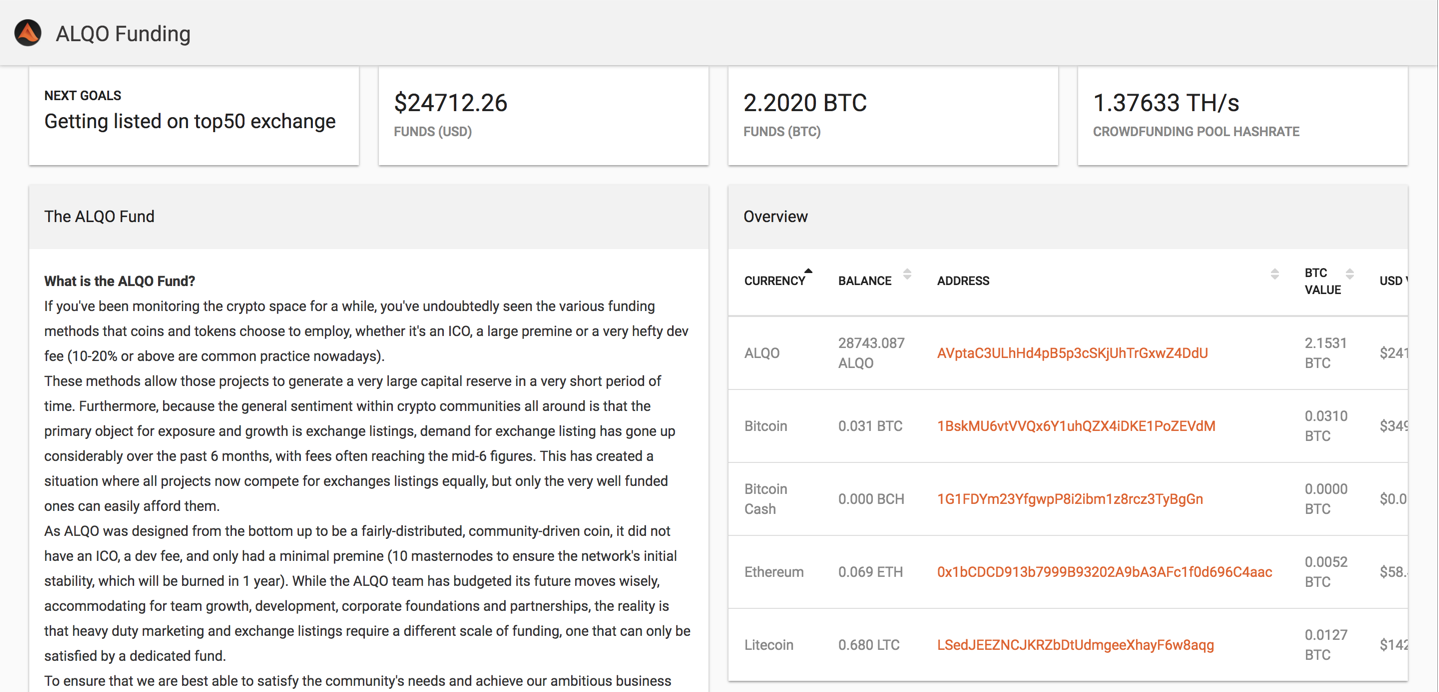This screenshot has height=692, width=1439.
Task: Select the "0.000 BCH" balance cell
Action: tap(870, 499)
